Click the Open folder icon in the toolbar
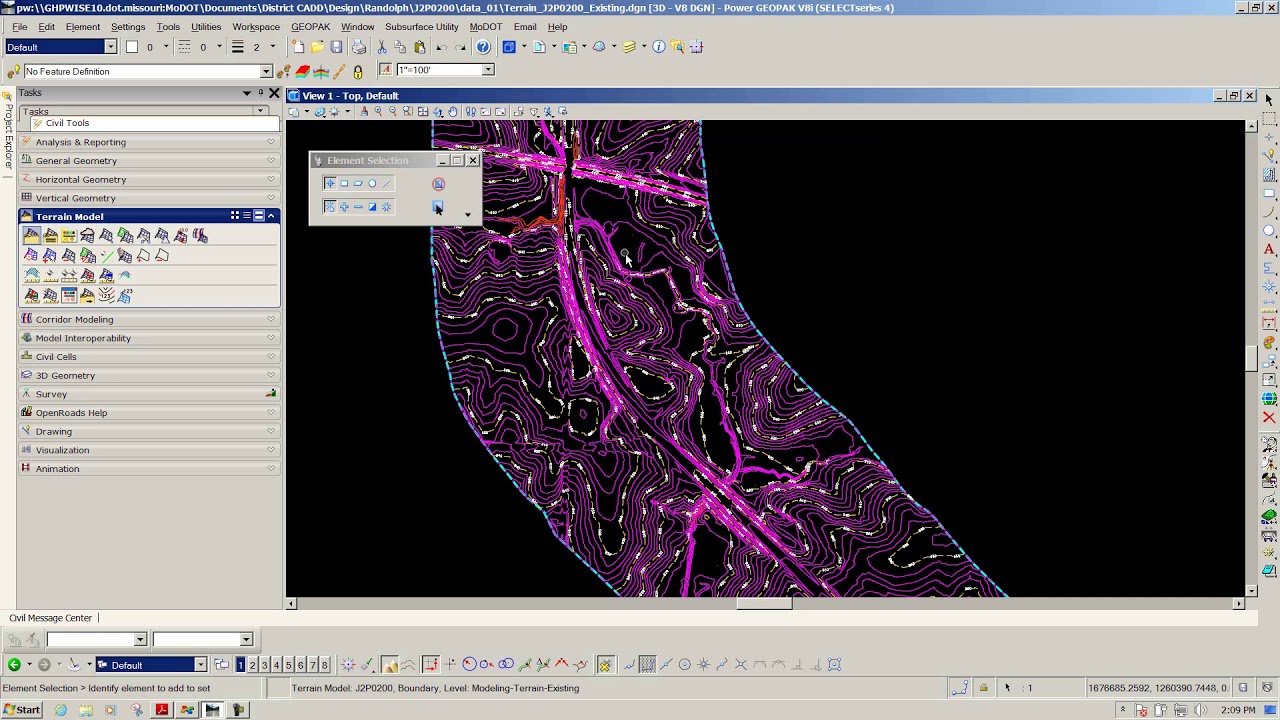 [317, 47]
